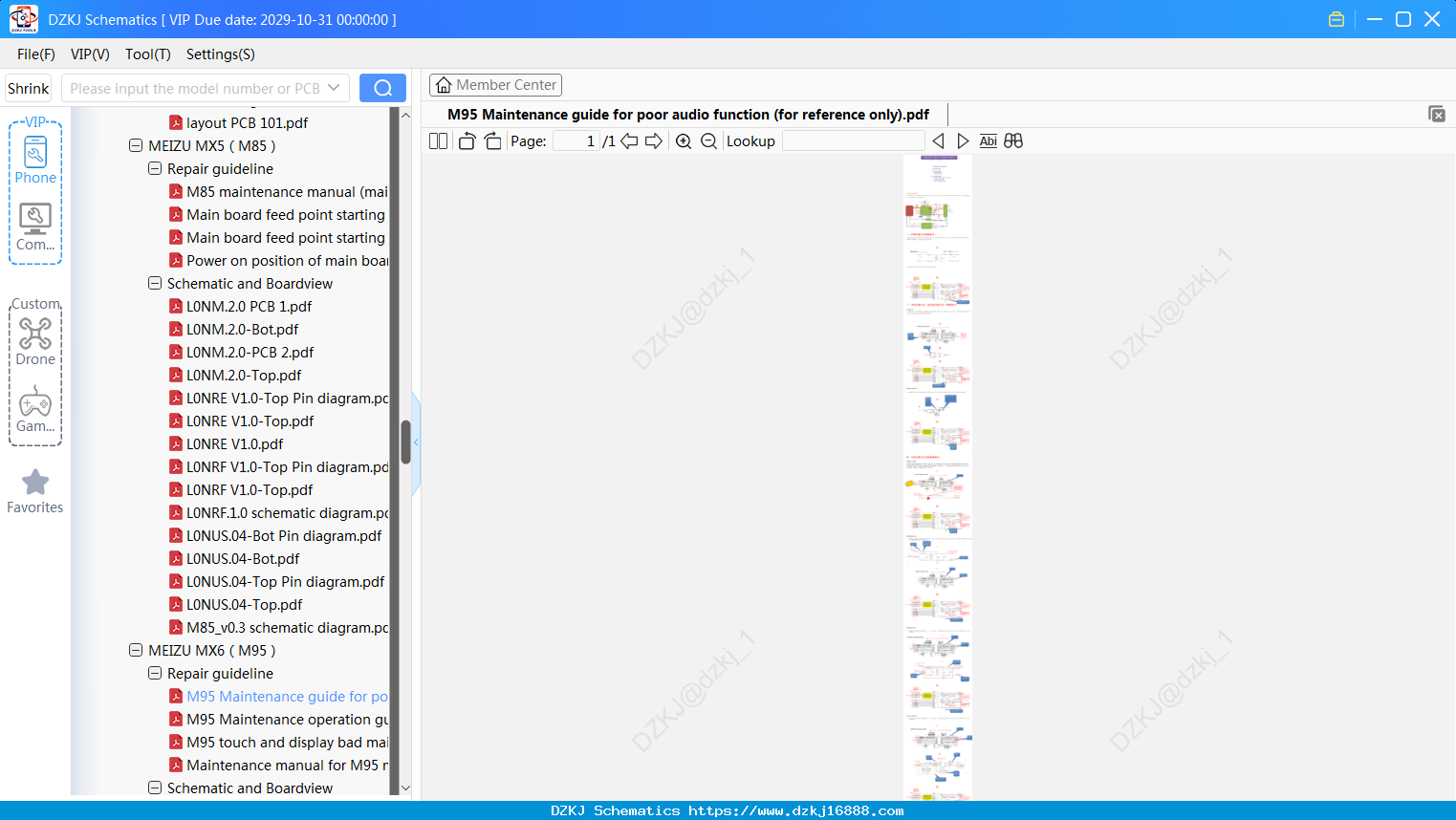This screenshot has height=820, width=1456.
Task: Collapse Schematic and Boardview under MEIZU MX5
Action: point(155,284)
